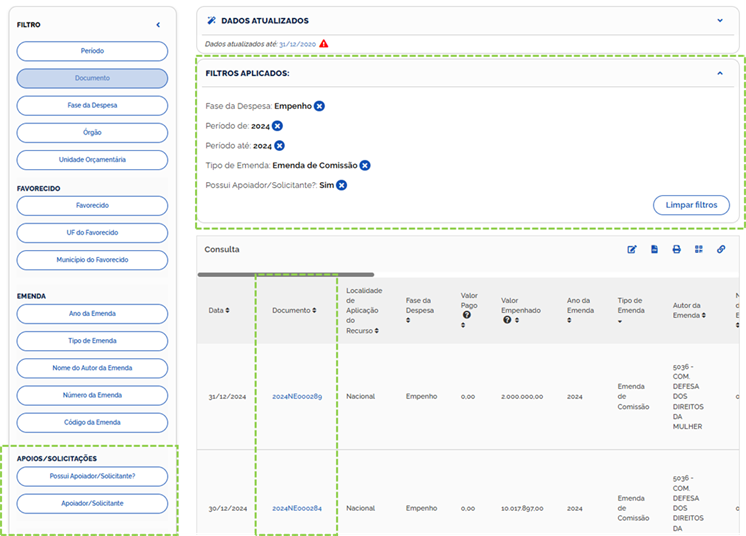Remove the Possui Apoiador/Solicitante Sim filter
This screenshot has width=746, height=536.
(x=341, y=185)
